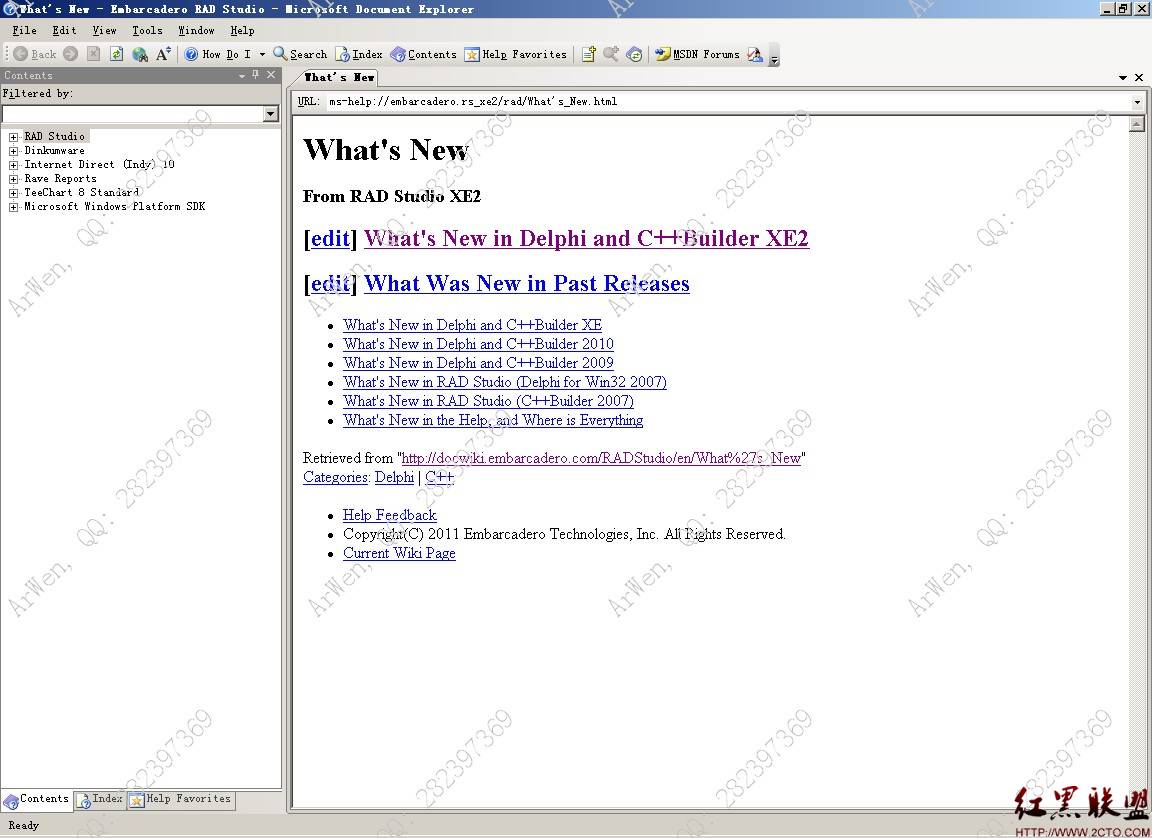Screen dimensions: 1152x838
Task: Open the Current Wiki Page link
Action: click(x=399, y=553)
